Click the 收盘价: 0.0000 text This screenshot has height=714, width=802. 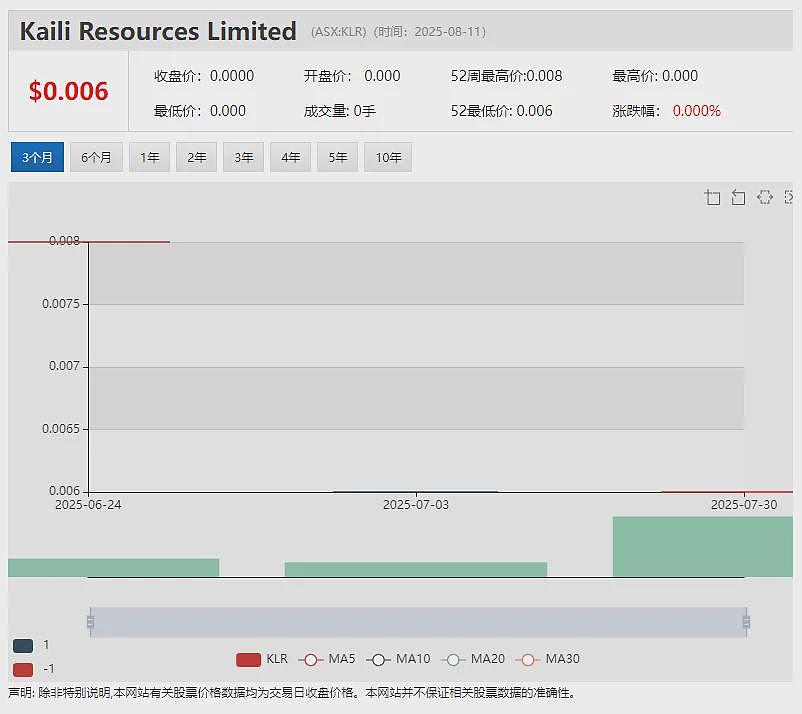pyautogui.click(x=204, y=76)
